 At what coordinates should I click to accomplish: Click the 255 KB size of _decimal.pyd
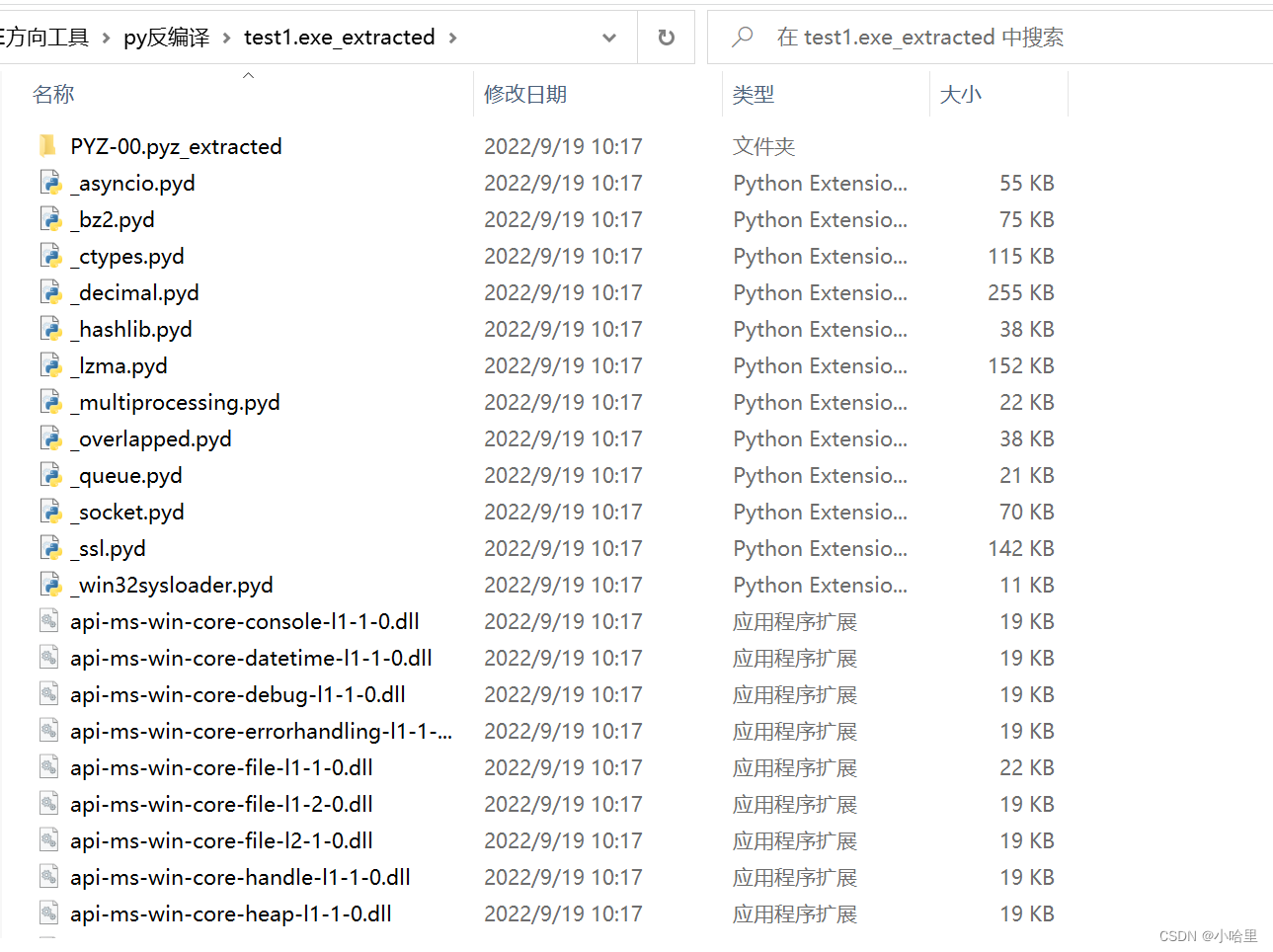pos(1021,292)
